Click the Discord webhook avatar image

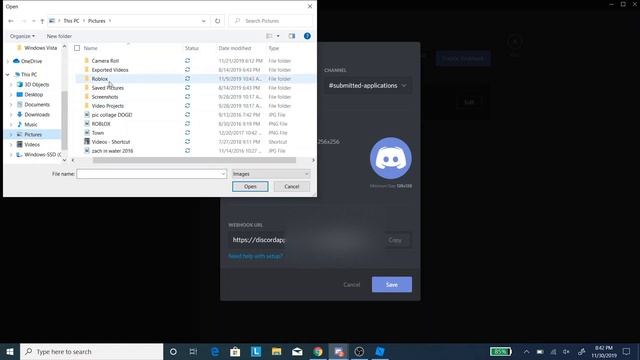[391, 158]
